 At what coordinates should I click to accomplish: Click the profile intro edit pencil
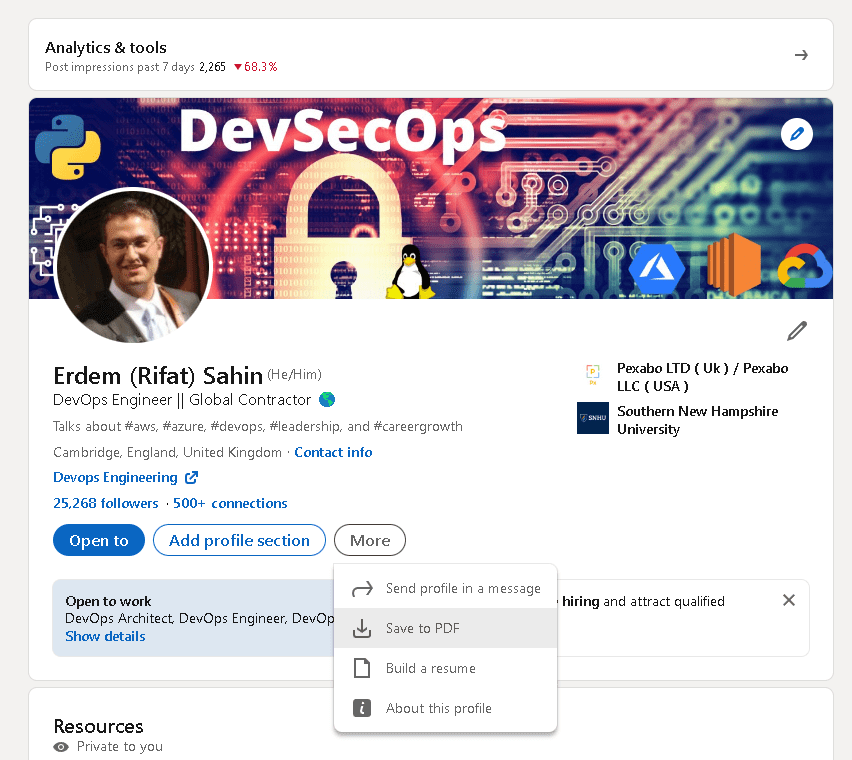797,331
